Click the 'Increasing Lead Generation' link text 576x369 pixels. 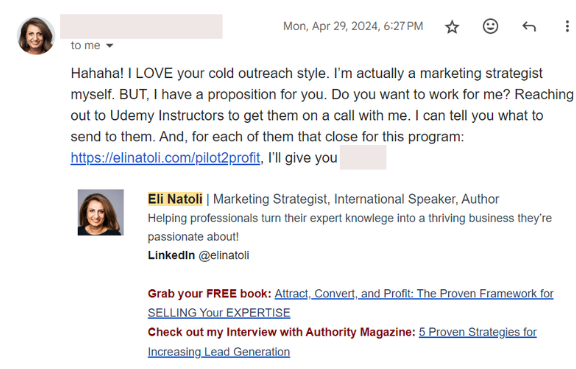click(219, 352)
